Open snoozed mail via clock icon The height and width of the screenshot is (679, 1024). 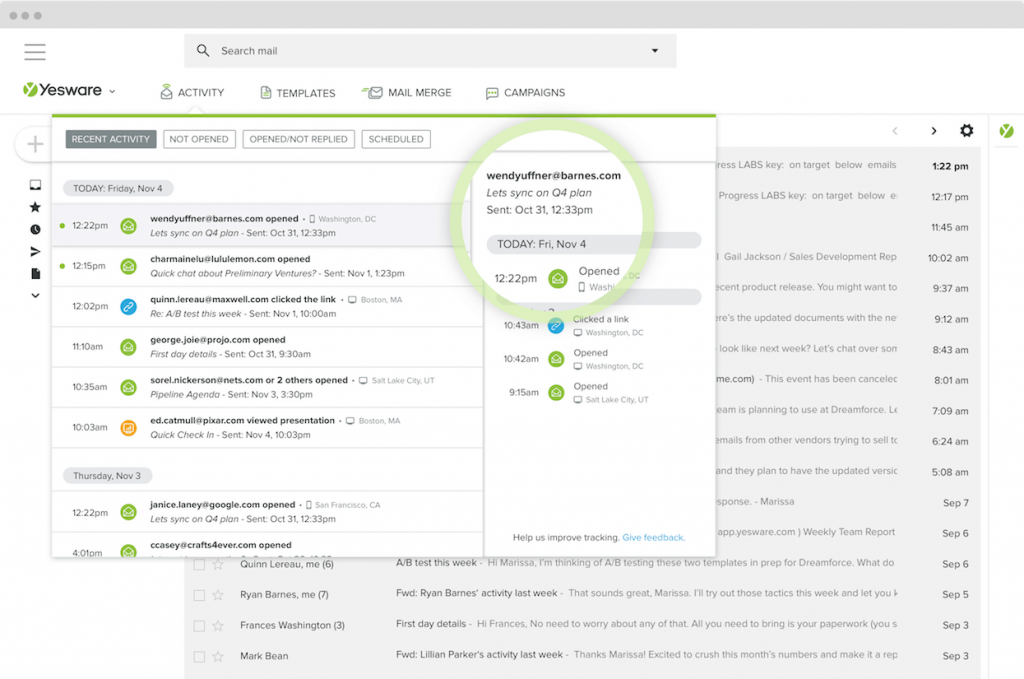point(35,229)
